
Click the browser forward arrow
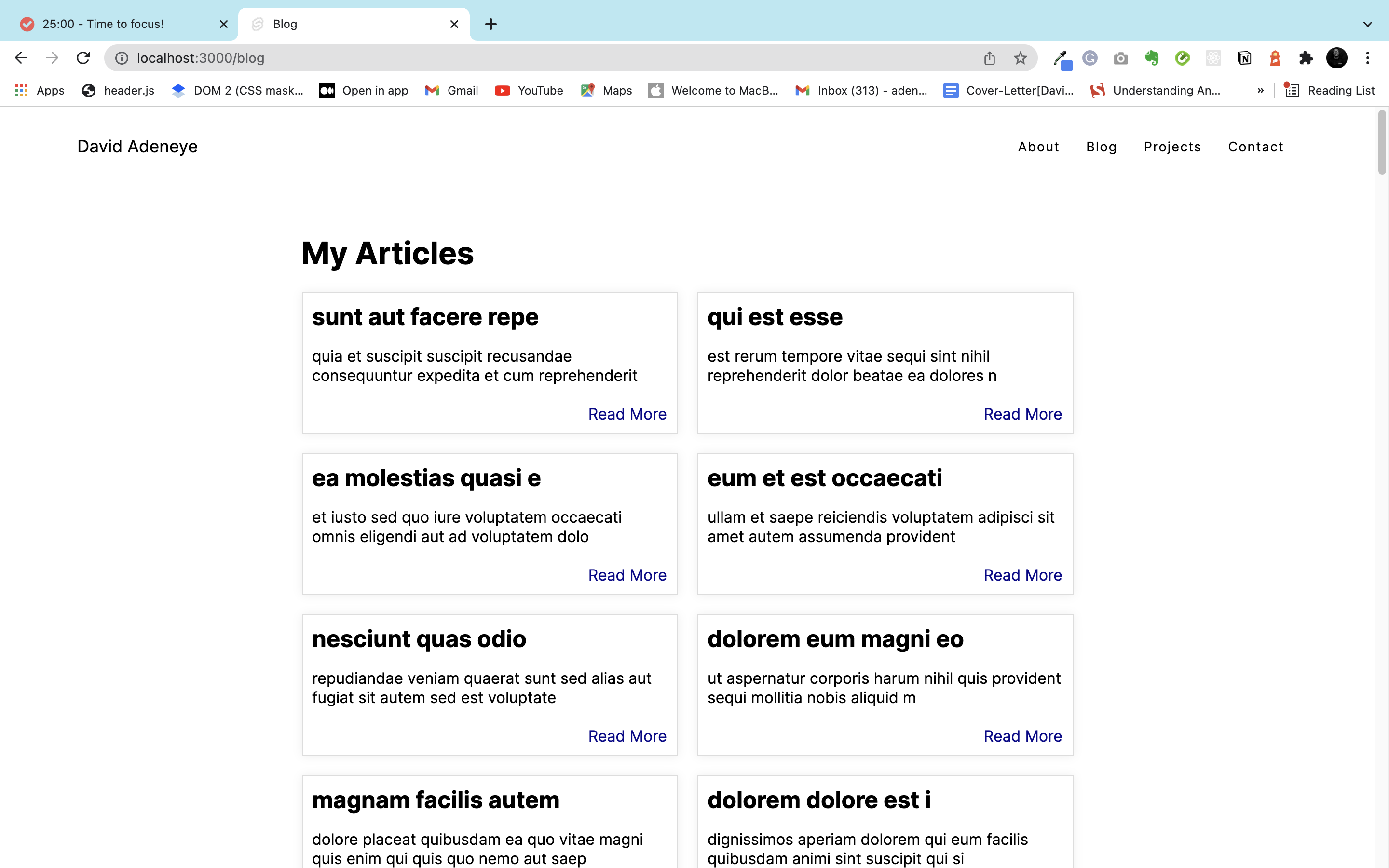point(52,58)
